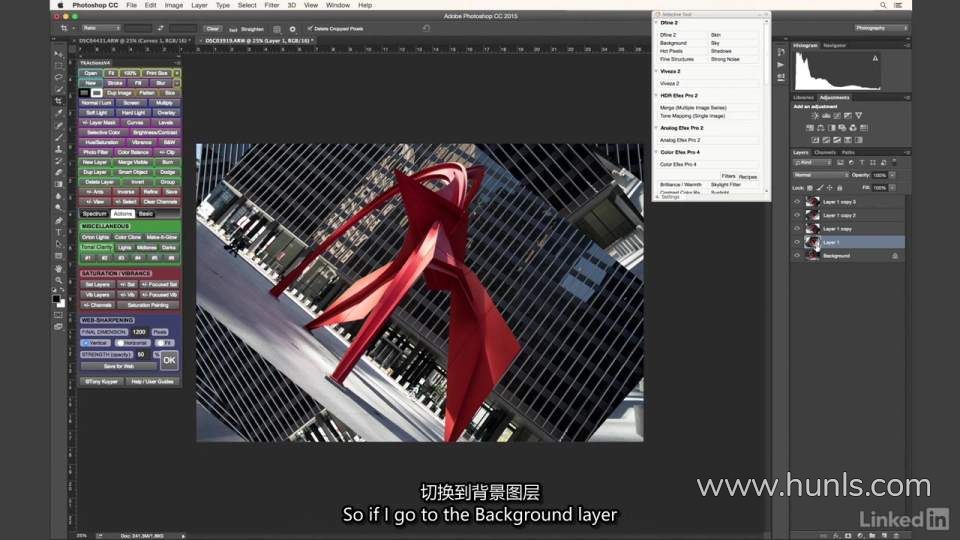Select the Eraser tool
This screenshot has width=960, height=540.
pyautogui.click(x=59, y=173)
